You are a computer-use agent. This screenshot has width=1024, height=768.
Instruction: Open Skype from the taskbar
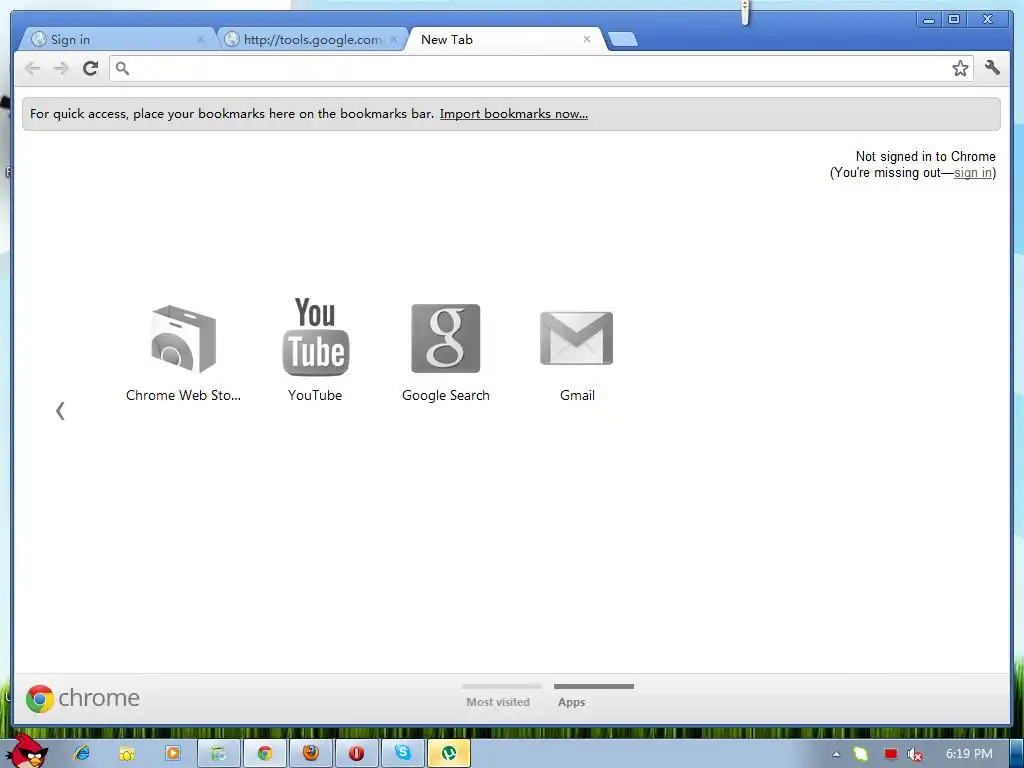pos(403,753)
